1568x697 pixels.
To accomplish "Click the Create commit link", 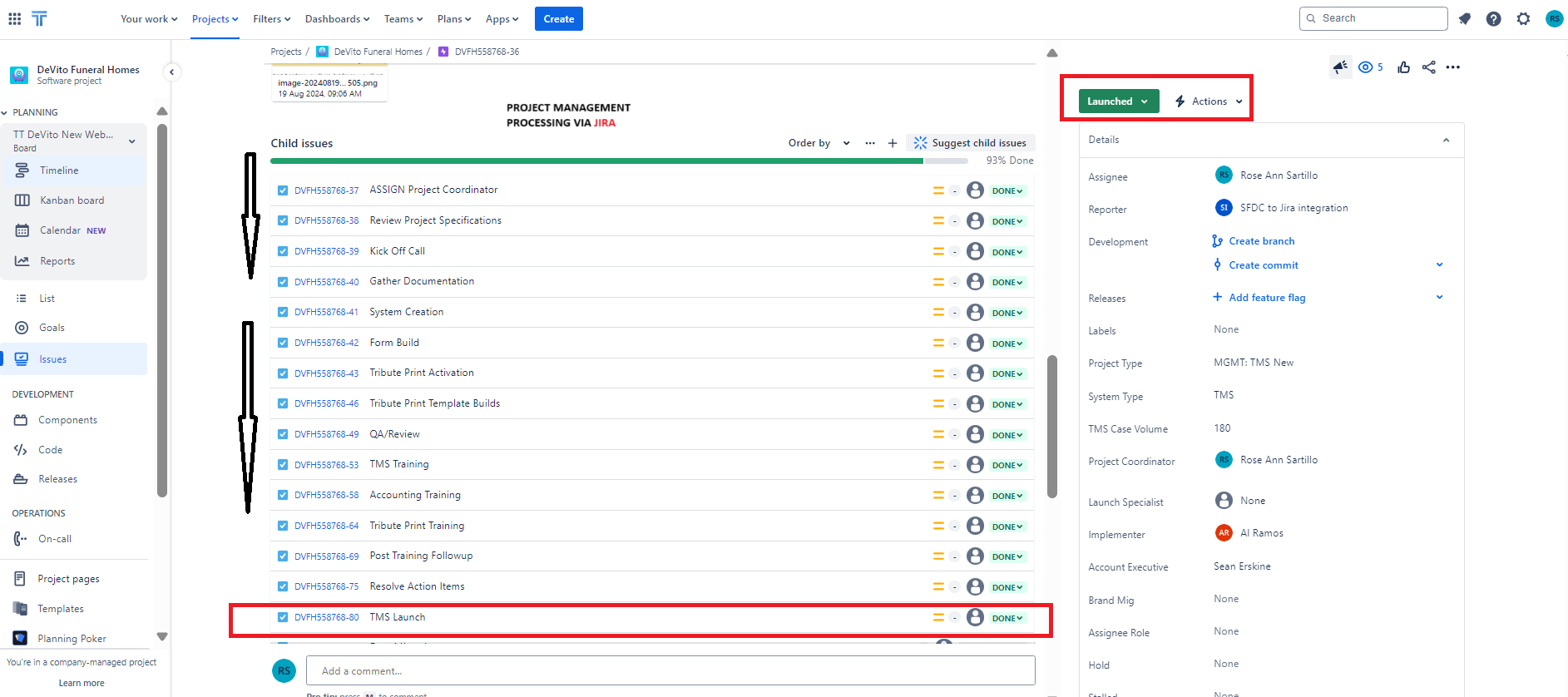I will [1264, 265].
